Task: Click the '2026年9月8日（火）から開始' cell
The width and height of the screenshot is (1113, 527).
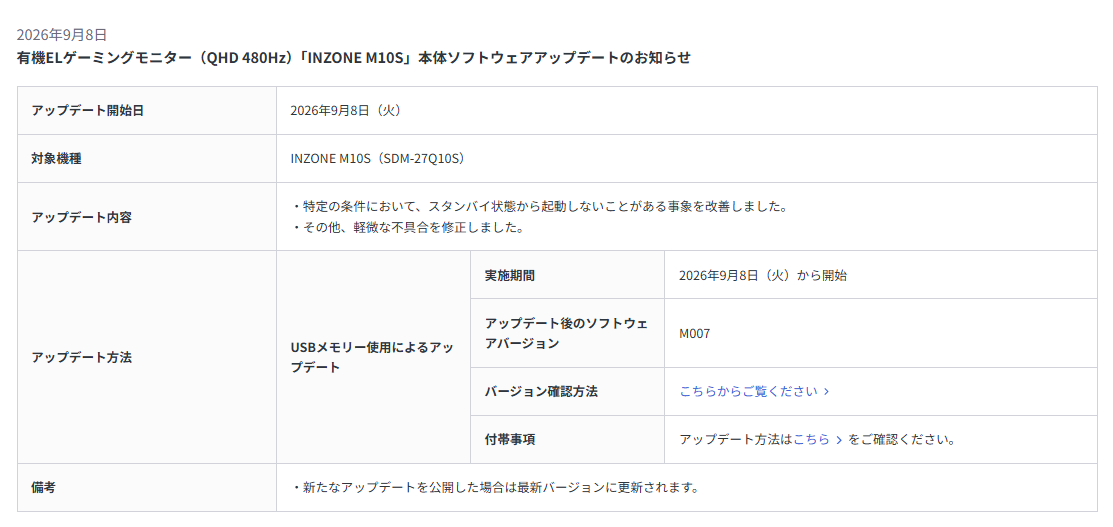Action: click(x=881, y=275)
